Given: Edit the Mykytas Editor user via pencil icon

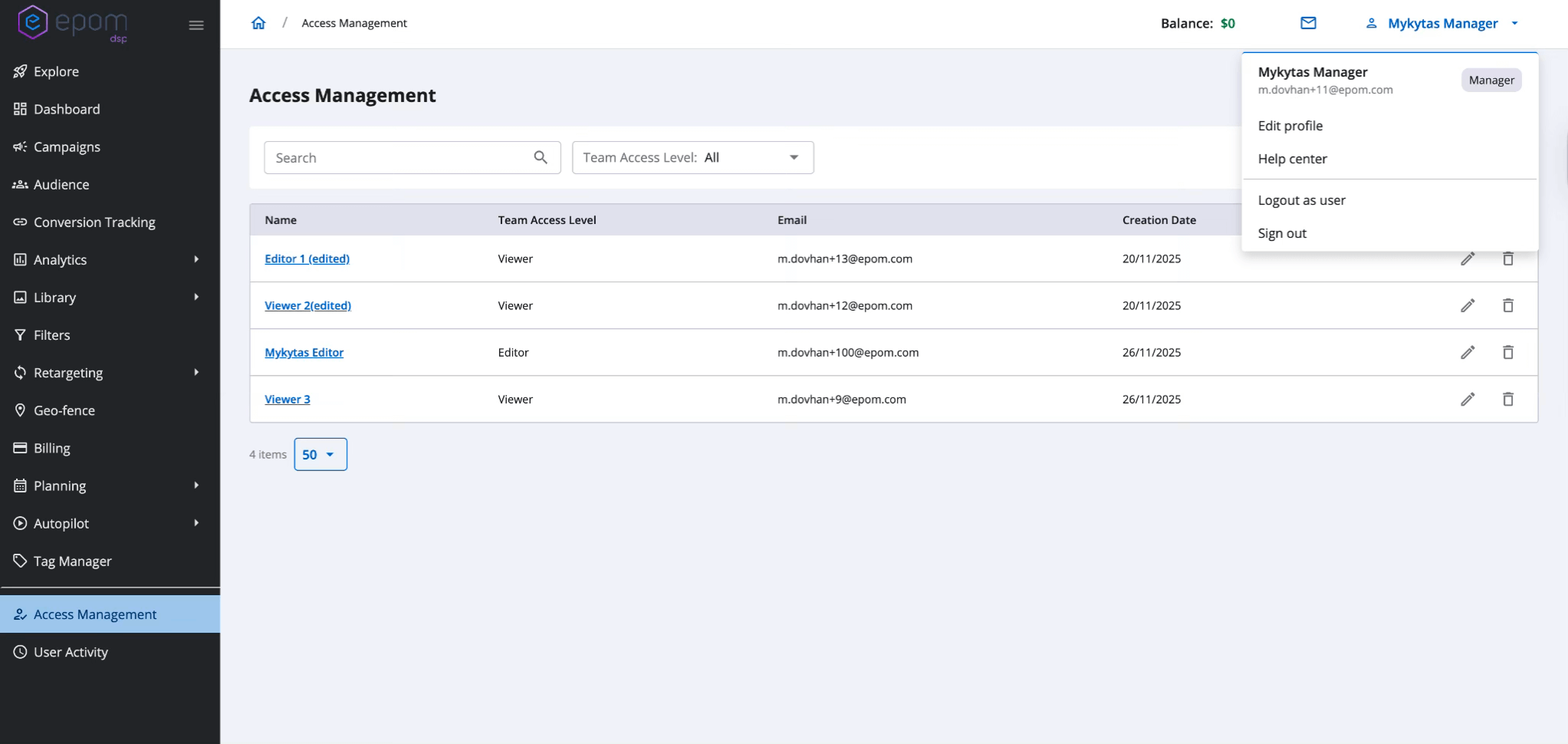Looking at the screenshot, I should (x=1467, y=352).
